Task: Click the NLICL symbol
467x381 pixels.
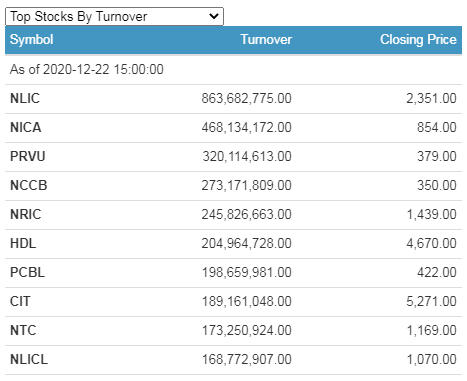Action: tap(29, 359)
